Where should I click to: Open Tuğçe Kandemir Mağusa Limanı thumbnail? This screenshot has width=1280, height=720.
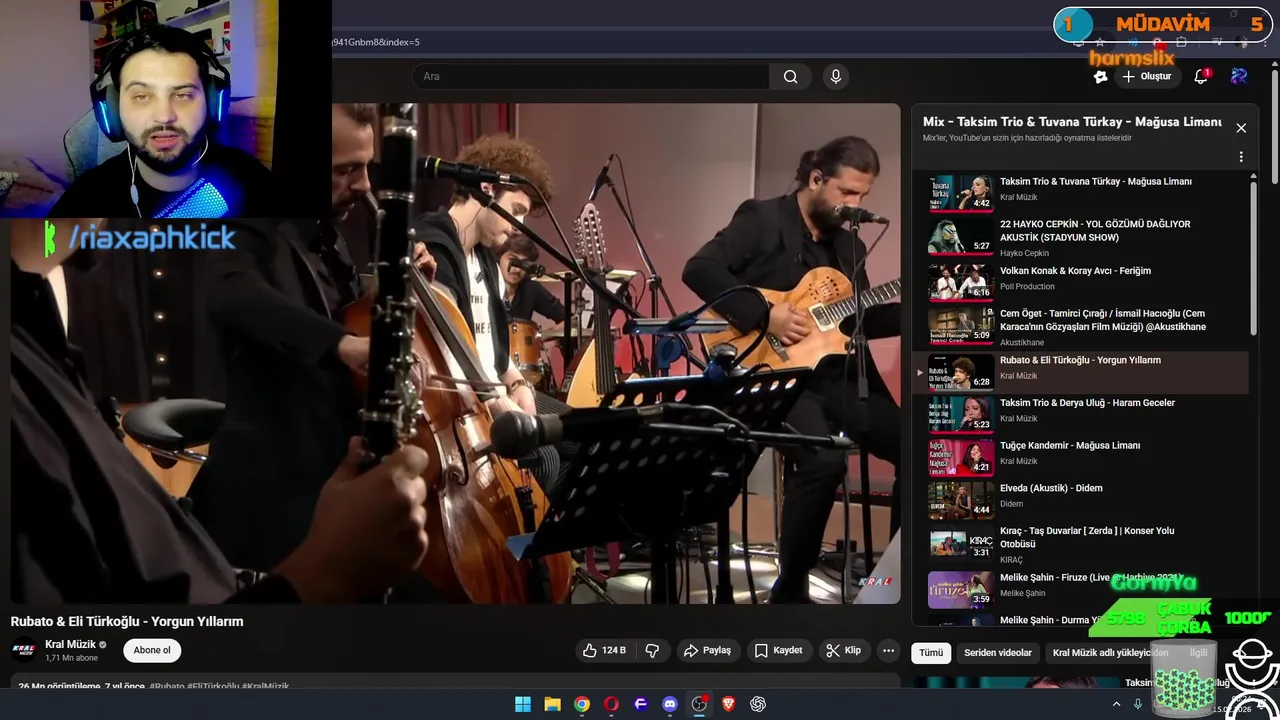961,457
